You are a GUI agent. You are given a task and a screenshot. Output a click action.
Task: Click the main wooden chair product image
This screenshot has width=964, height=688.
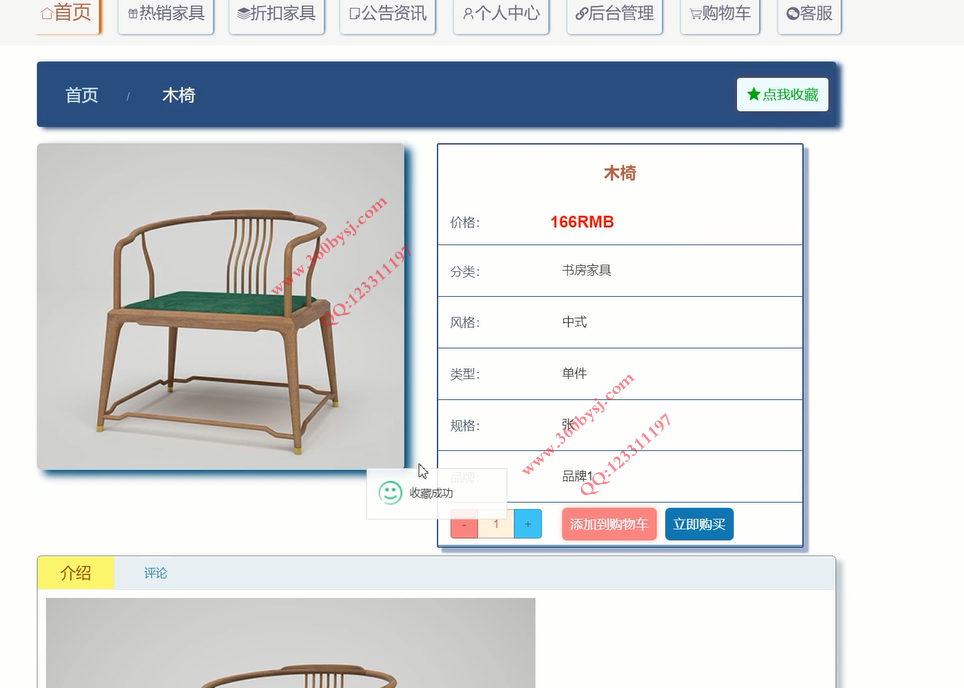221,307
